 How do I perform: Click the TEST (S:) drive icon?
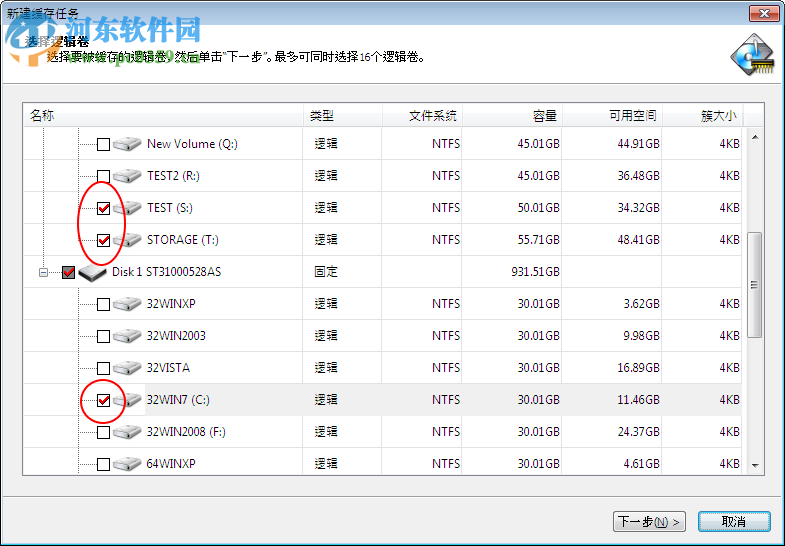tap(127, 208)
